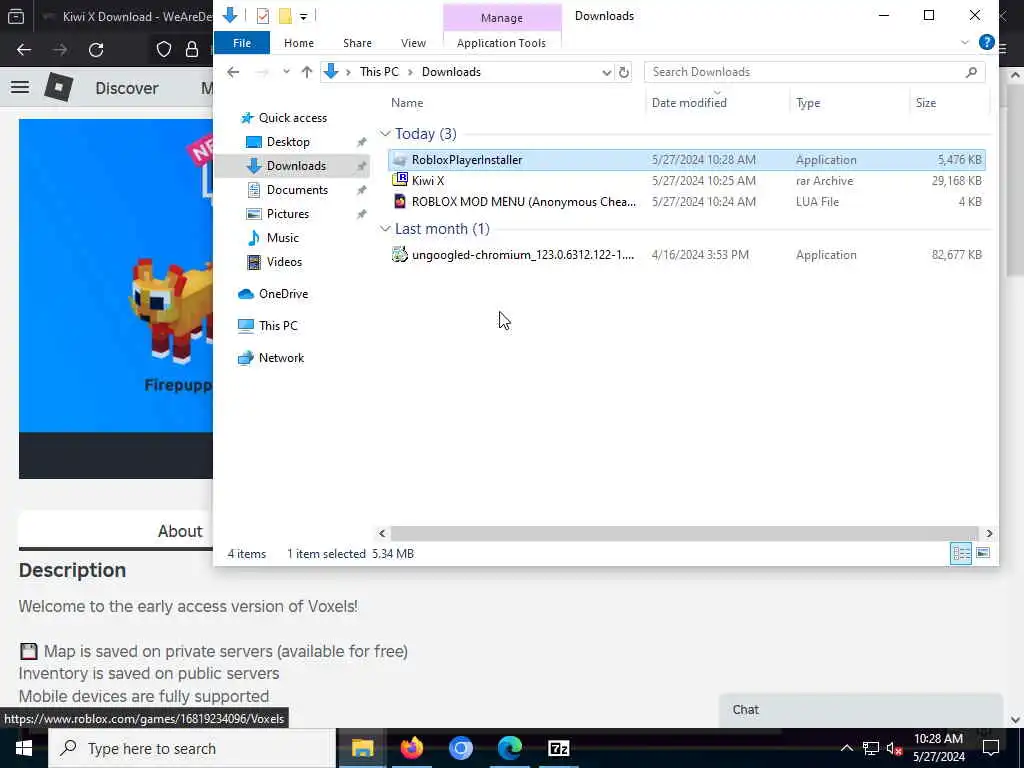Select Desktop in Quick access

click(x=288, y=142)
